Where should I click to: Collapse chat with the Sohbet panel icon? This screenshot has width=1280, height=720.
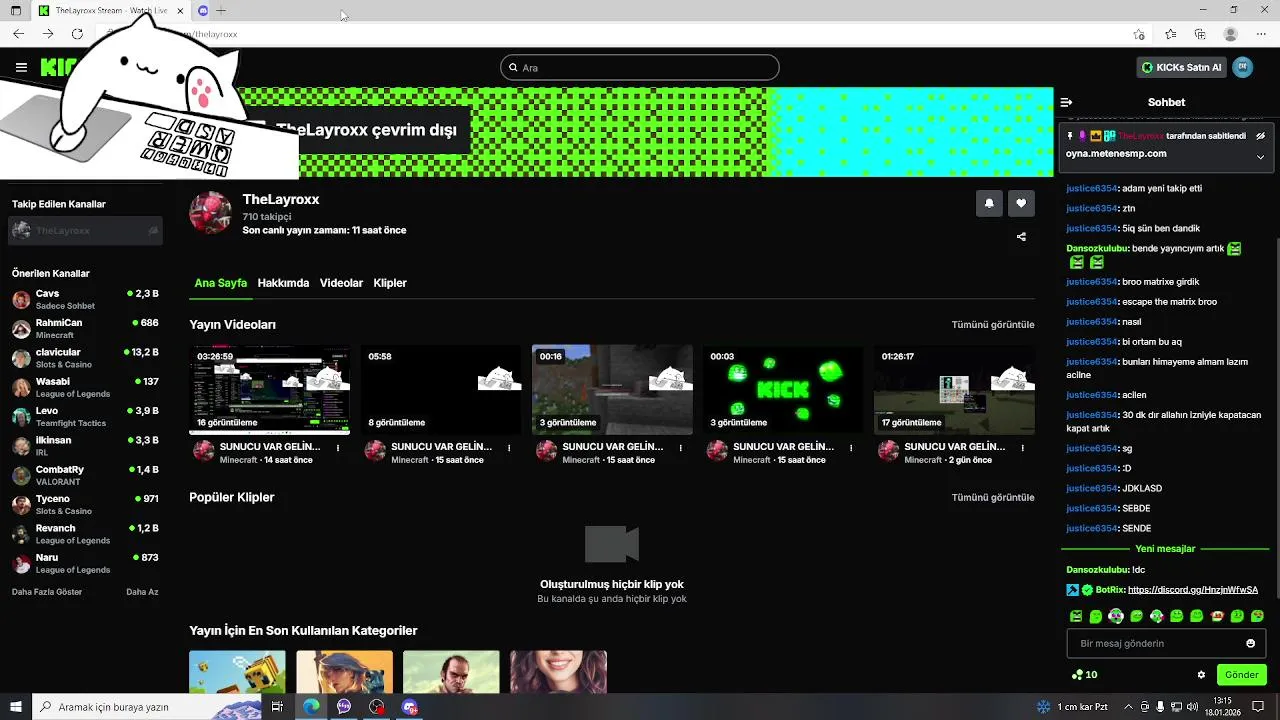coord(1066,102)
